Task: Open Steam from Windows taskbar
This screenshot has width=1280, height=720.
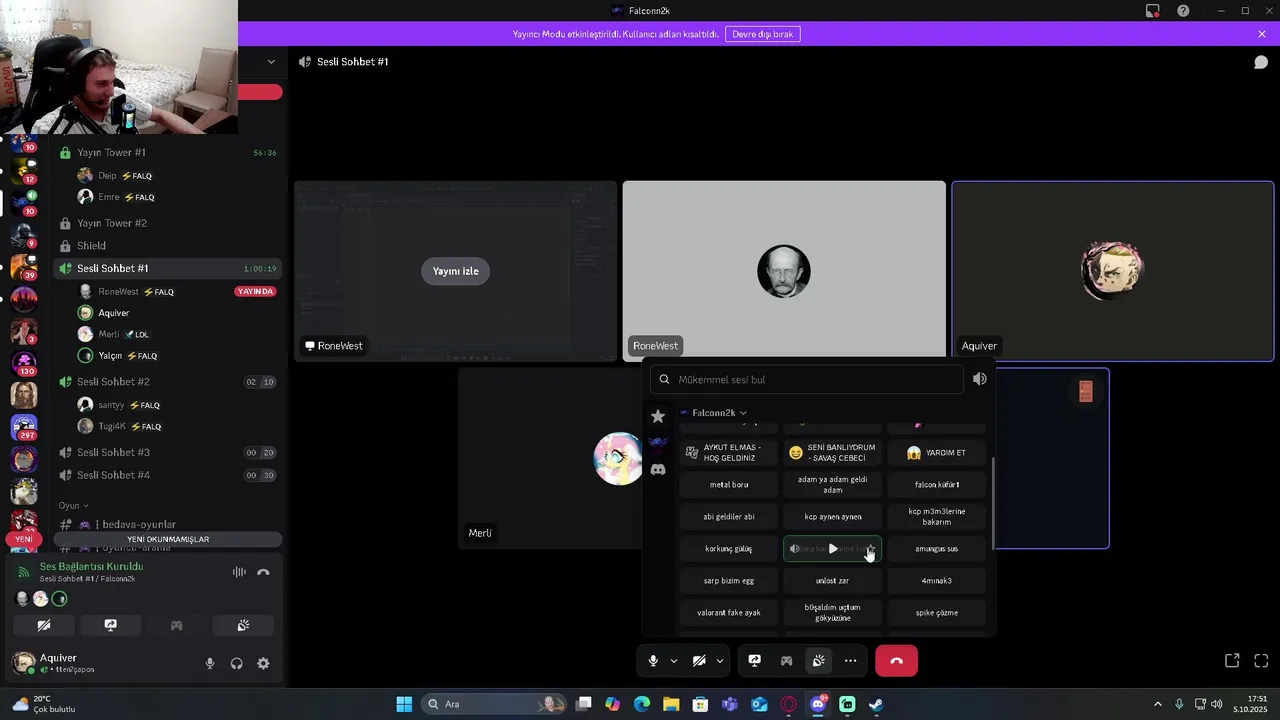Action: [x=876, y=704]
